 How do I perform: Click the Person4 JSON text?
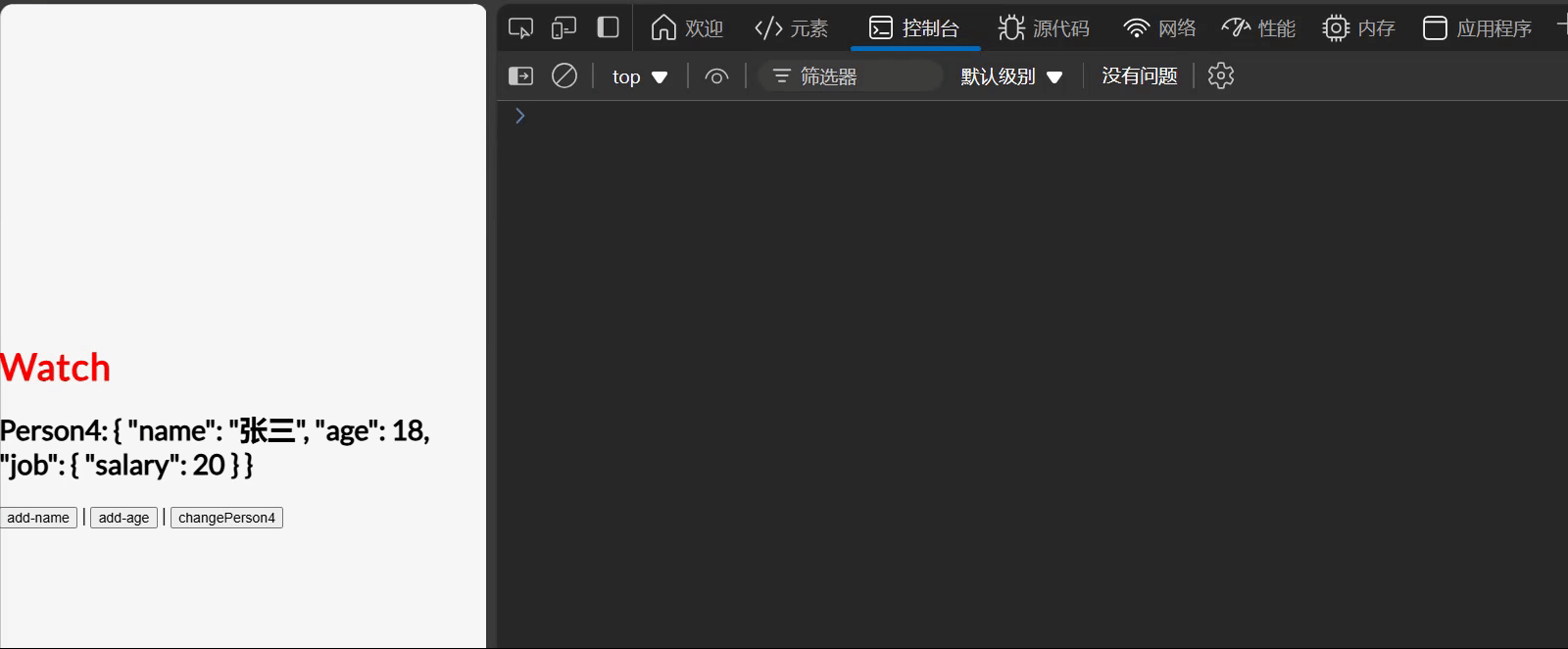pos(215,447)
